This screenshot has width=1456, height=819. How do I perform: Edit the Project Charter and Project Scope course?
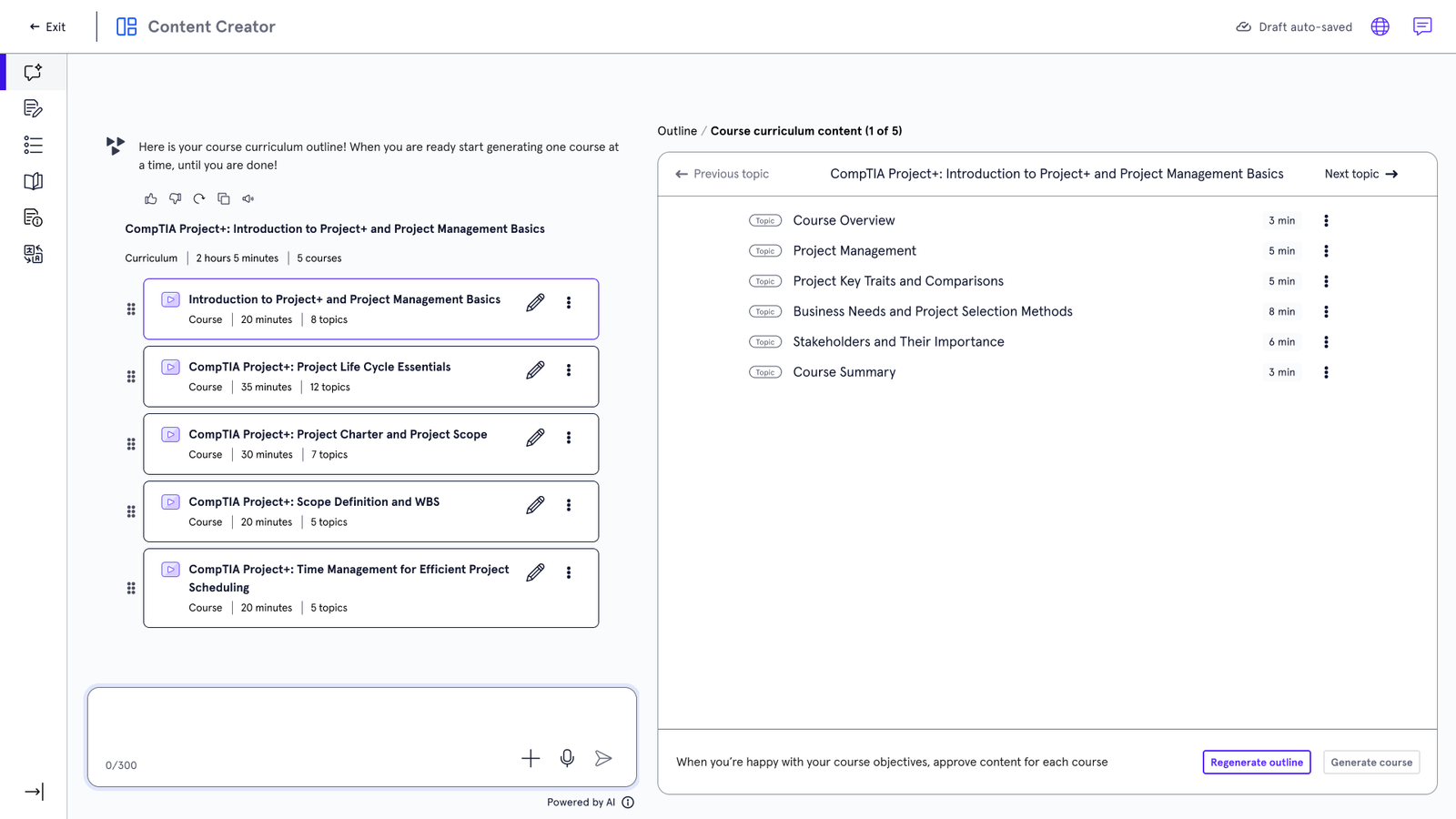(x=535, y=438)
